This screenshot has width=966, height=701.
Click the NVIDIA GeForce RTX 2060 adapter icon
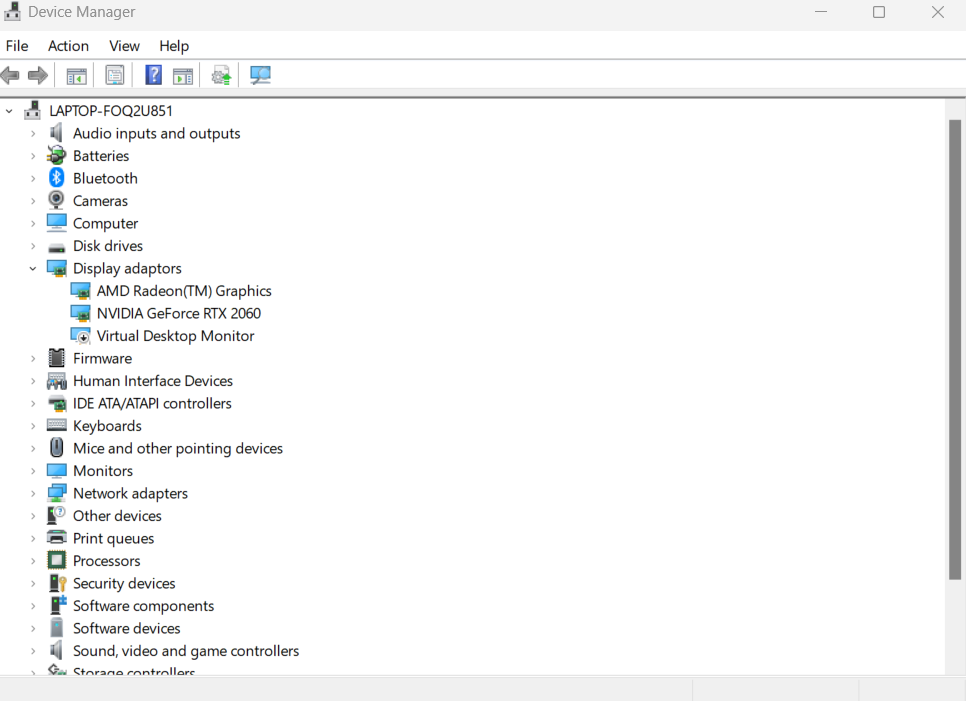tap(81, 313)
